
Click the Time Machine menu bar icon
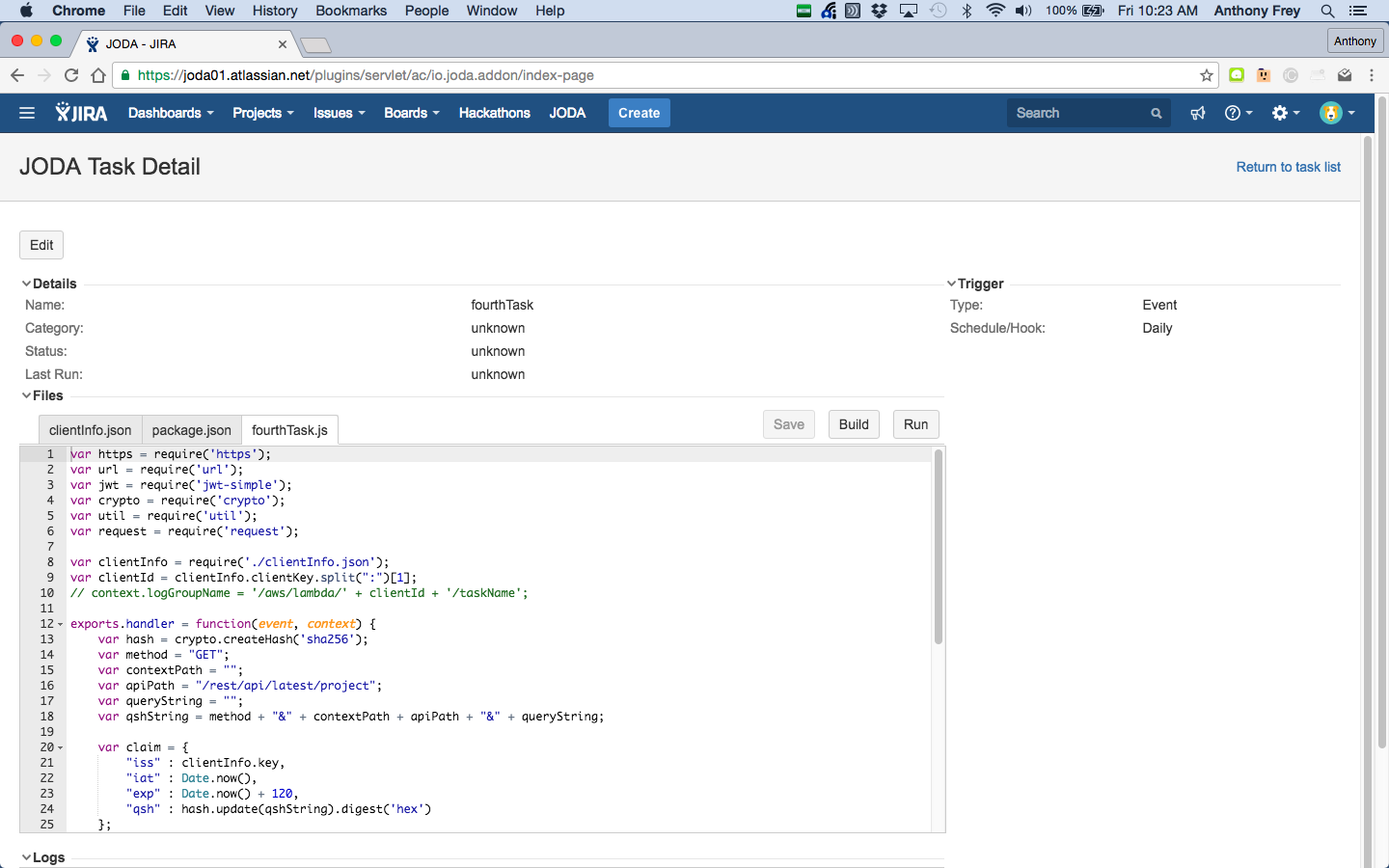point(938,11)
